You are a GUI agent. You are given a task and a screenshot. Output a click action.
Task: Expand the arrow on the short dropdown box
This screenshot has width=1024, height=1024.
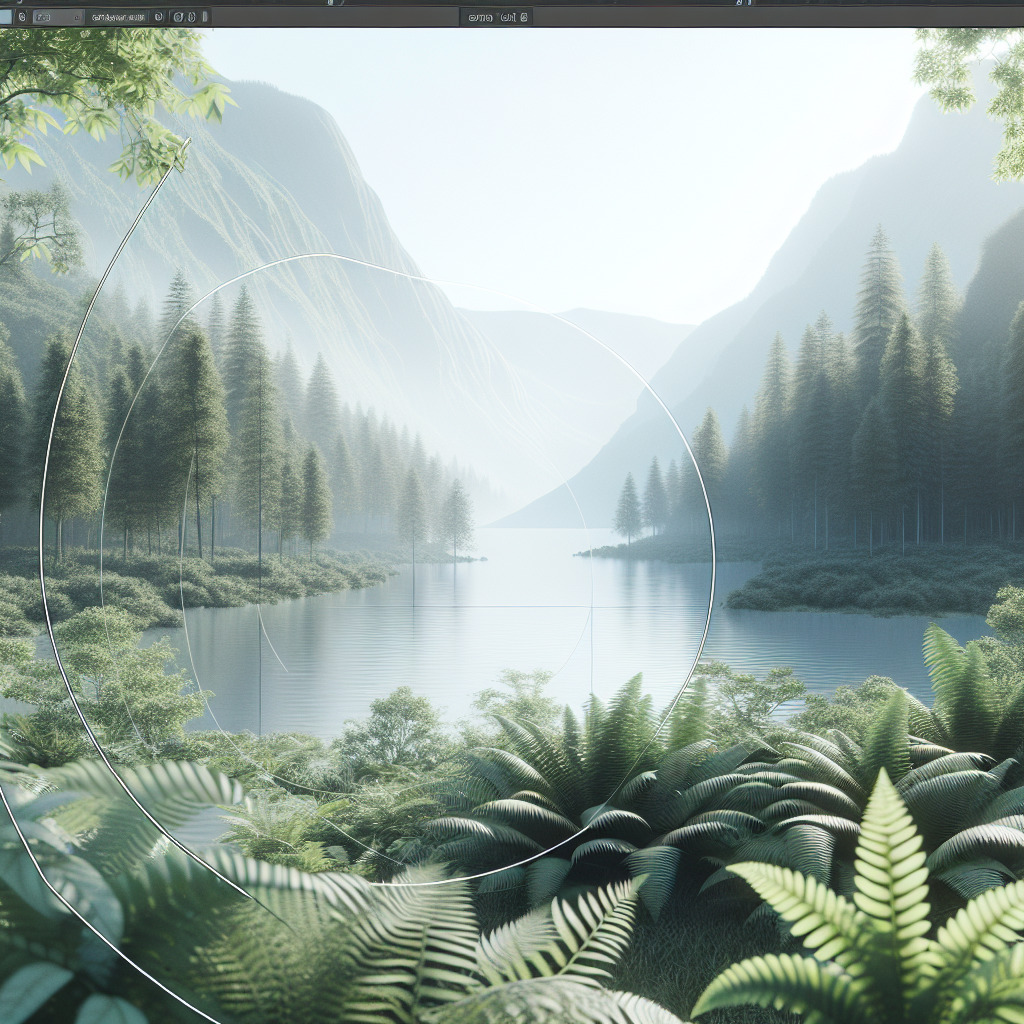tap(76, 17)
